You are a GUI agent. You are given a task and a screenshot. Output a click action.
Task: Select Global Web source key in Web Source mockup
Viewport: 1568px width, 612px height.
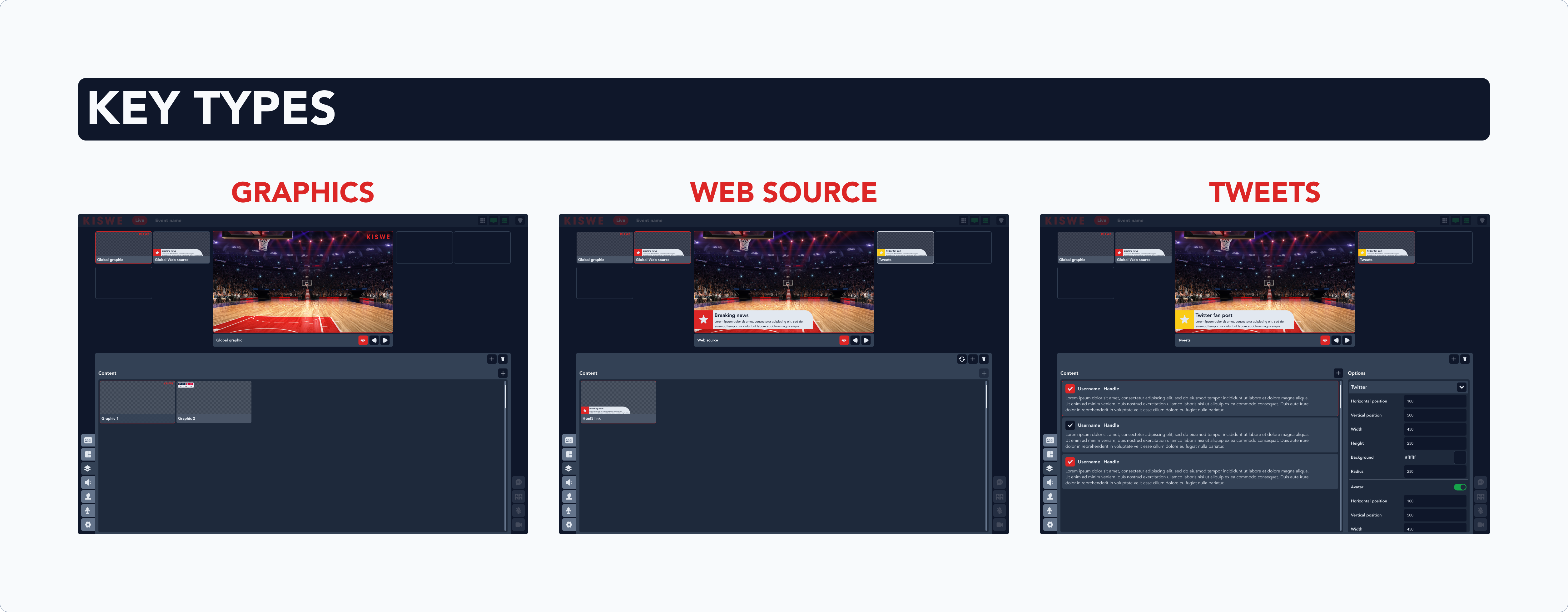coord(662,247)
